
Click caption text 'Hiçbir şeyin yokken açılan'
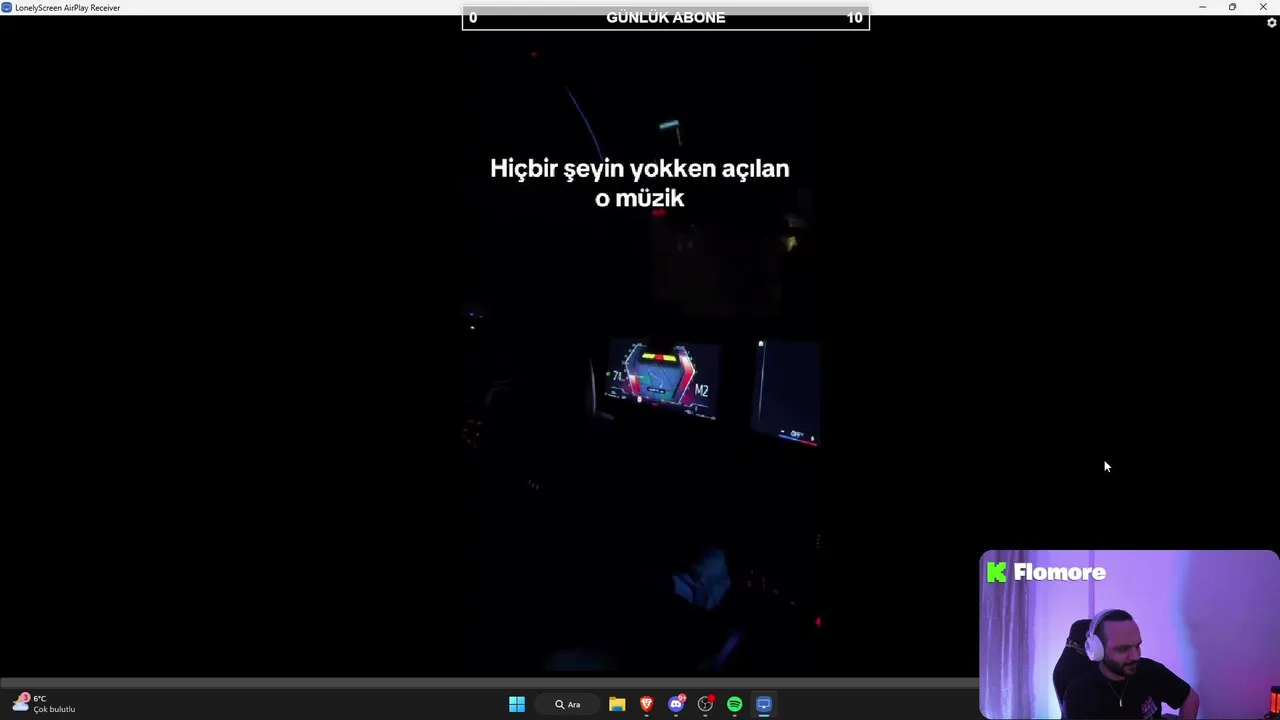coord(640,168)
